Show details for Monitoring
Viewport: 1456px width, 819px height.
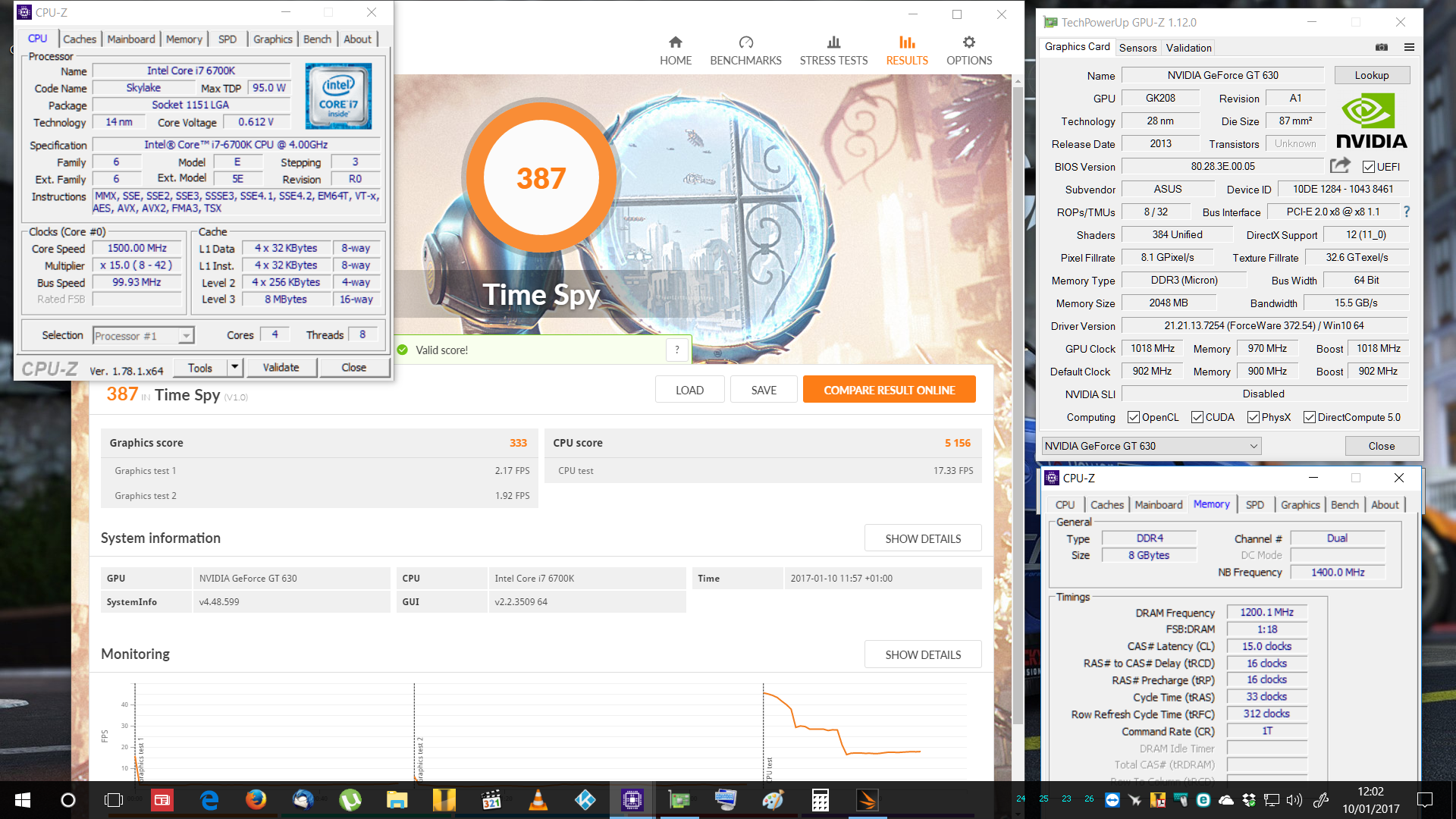click(x=923, y=654)
